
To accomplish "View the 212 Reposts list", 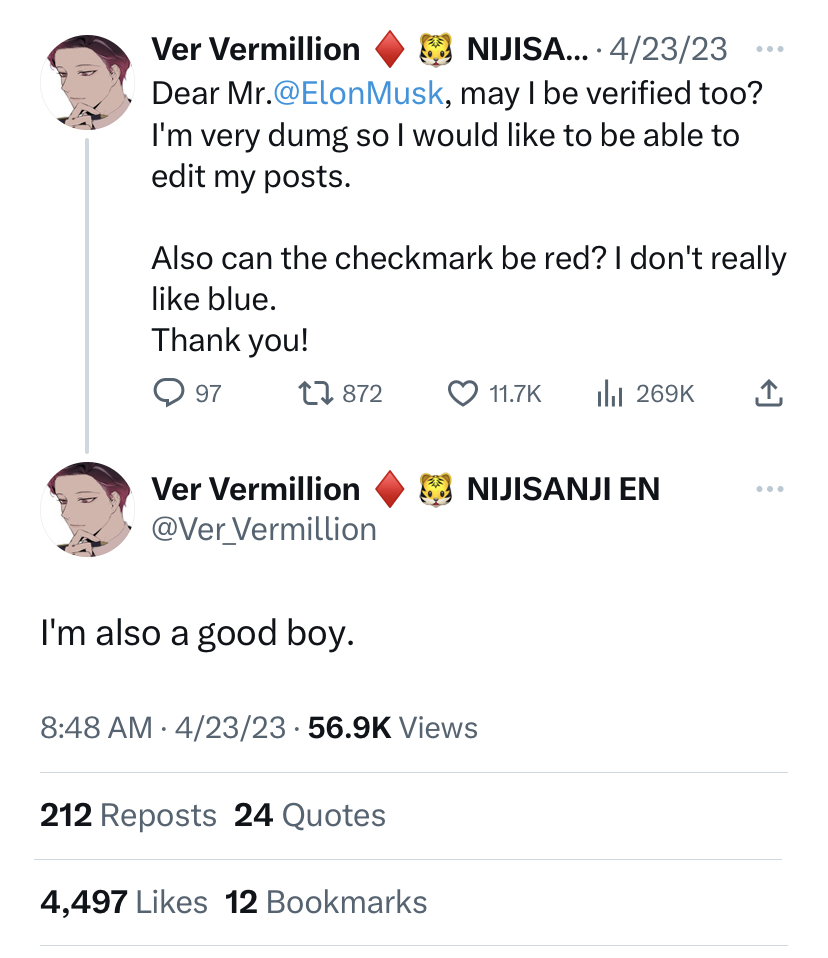I will point(128,815).
